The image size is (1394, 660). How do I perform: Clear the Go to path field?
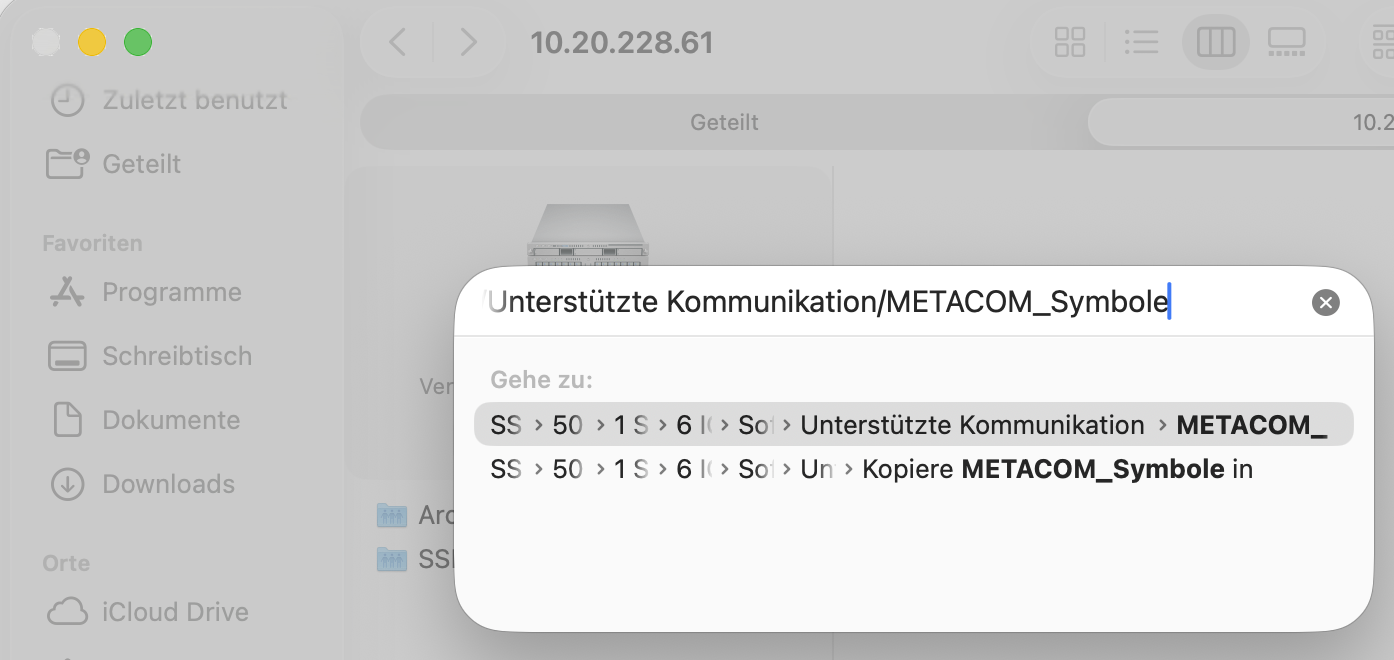tap(1325, 303)
